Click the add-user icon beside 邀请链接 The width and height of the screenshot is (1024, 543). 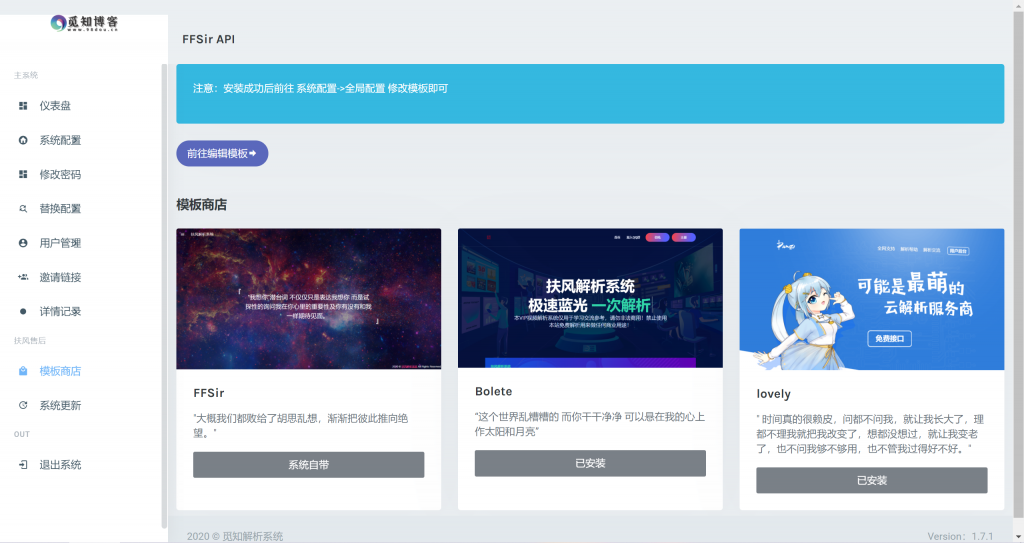23,277
